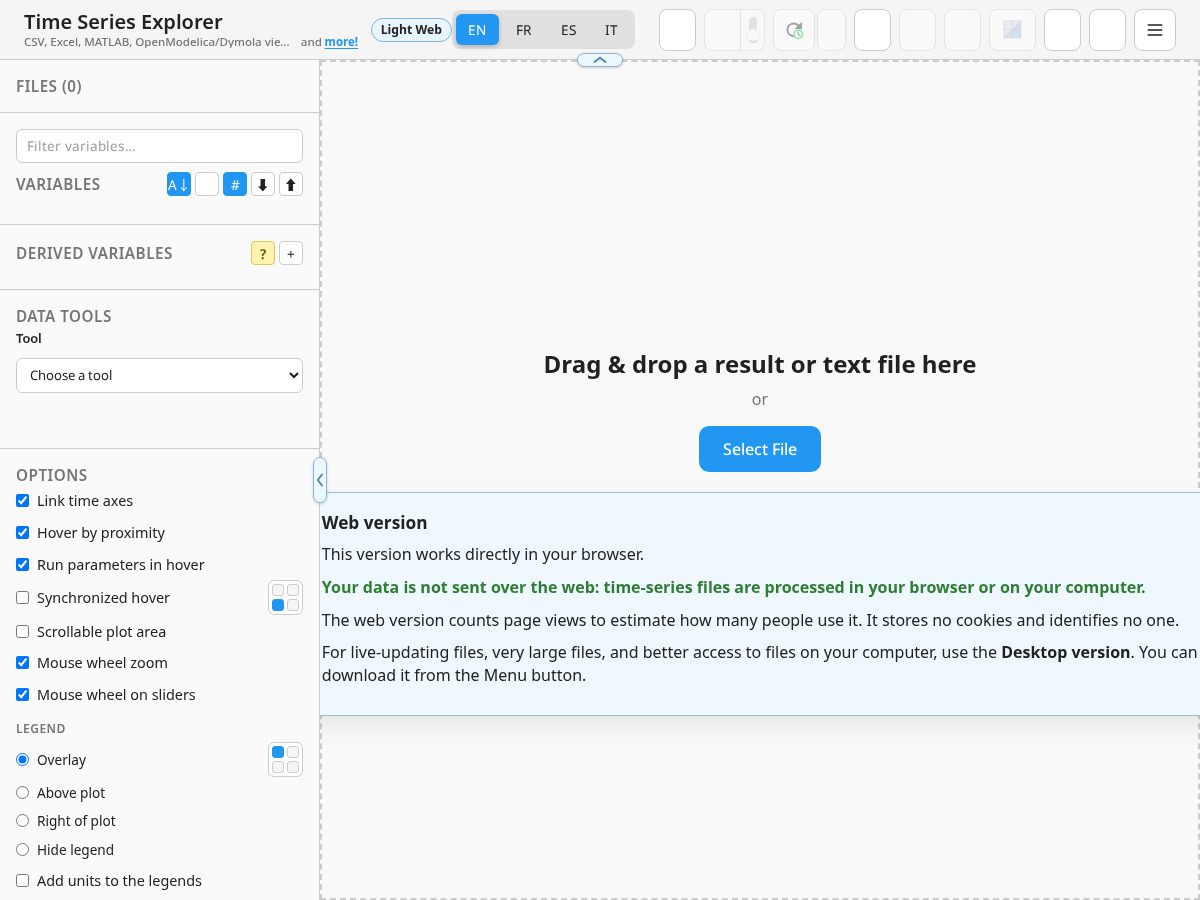Select Right of plot legend option
The height and width of the screenshot is (900, 1200).
click(23, 821)
